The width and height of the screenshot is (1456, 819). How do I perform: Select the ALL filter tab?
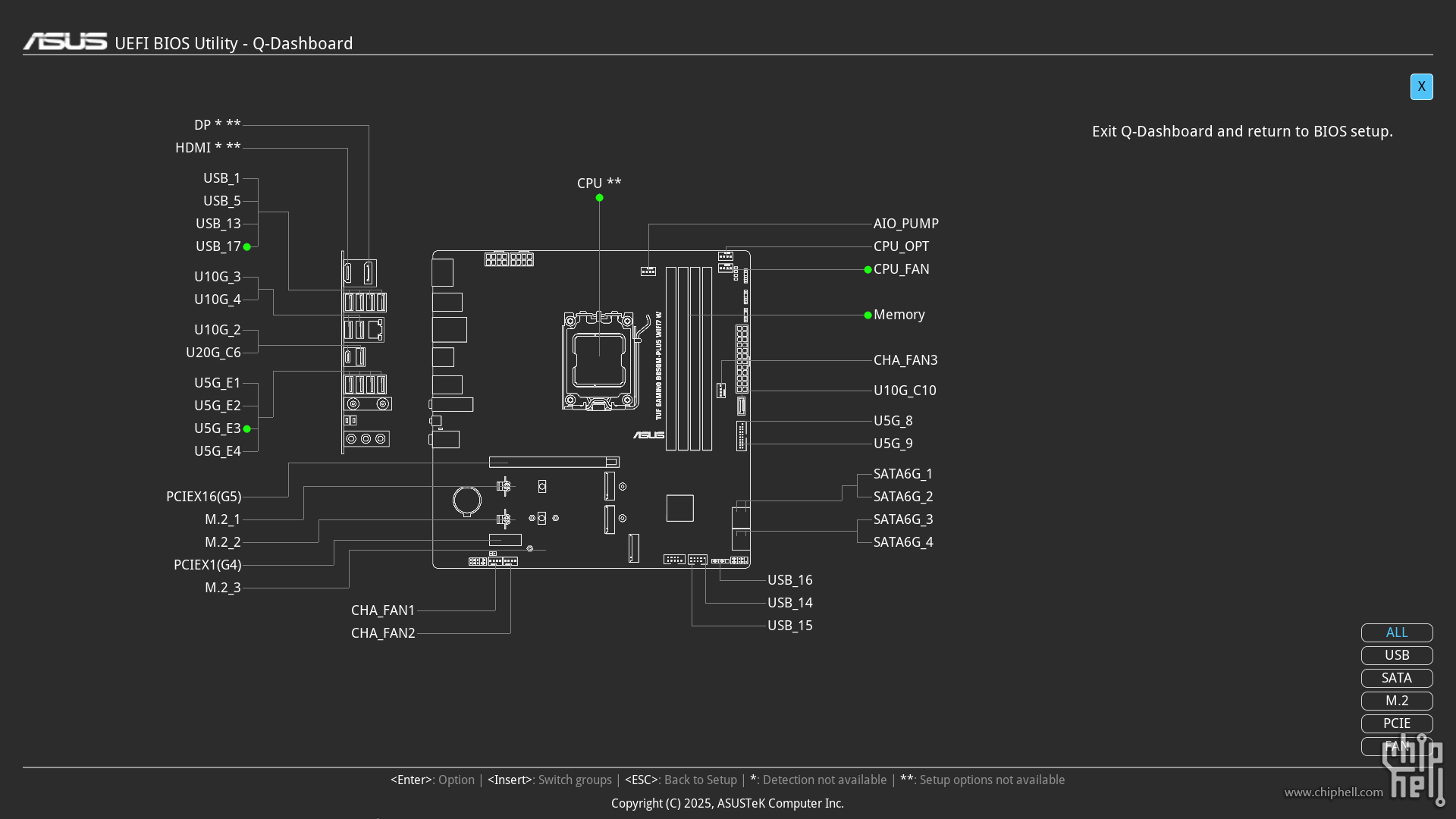(x=1397, y=632)
